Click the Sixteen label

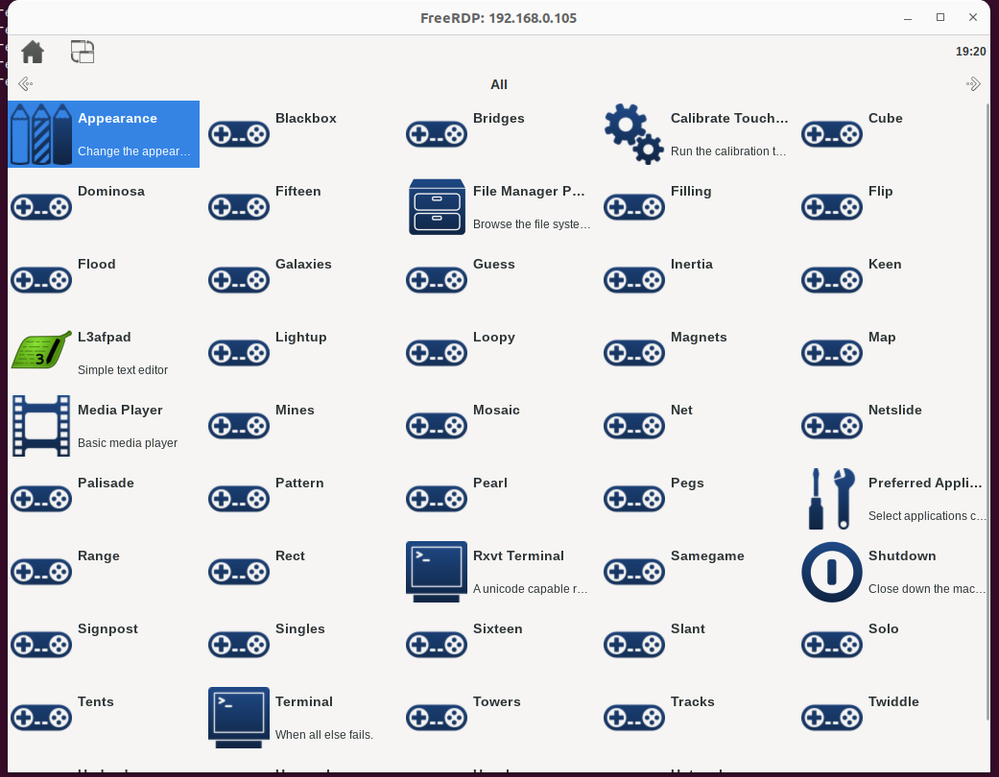click(x=498, y=629)
